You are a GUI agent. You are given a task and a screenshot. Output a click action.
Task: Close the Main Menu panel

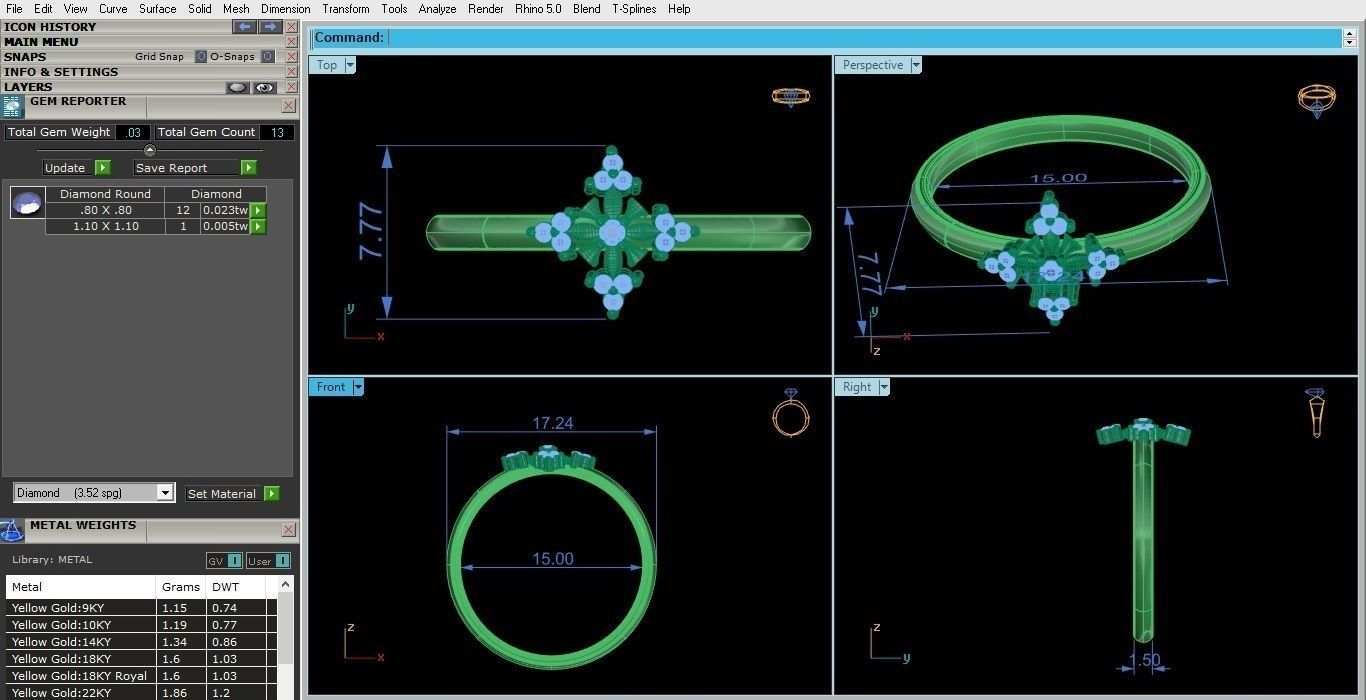coord(291,42)
